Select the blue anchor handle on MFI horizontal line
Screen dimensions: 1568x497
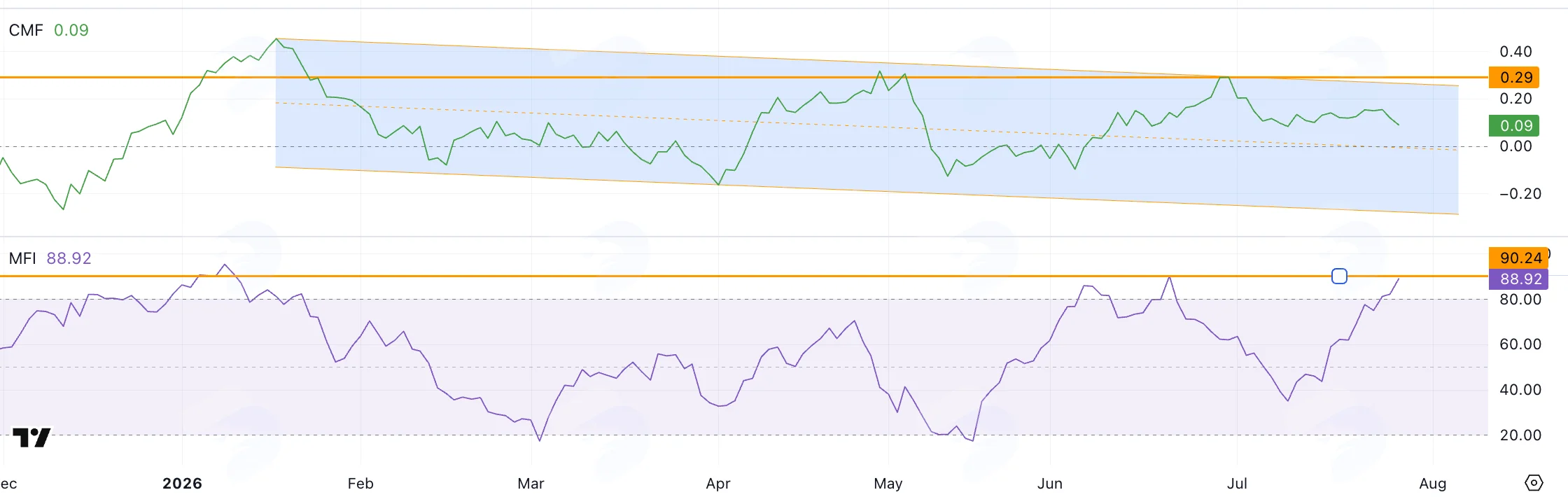[x=1339, y=276]
